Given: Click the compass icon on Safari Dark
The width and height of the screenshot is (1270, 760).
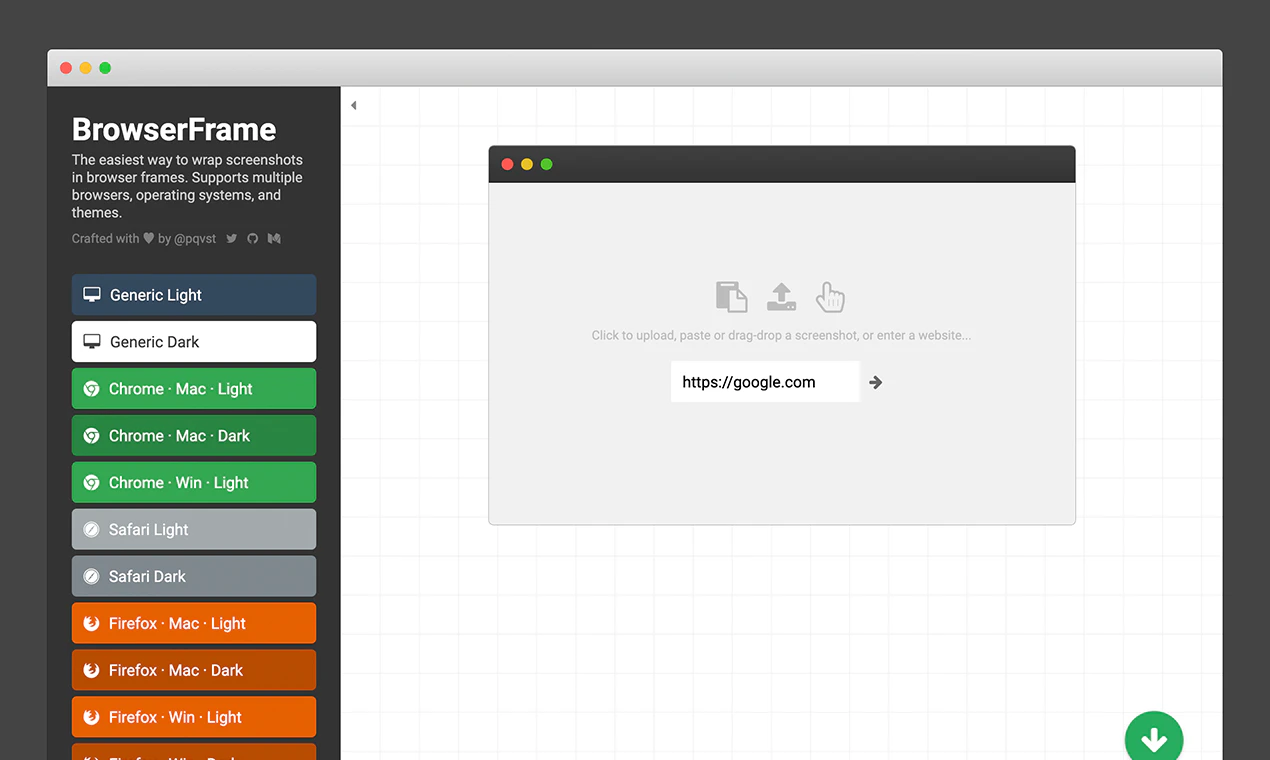Looking at the screenshot, I should (x=91, y=577).
